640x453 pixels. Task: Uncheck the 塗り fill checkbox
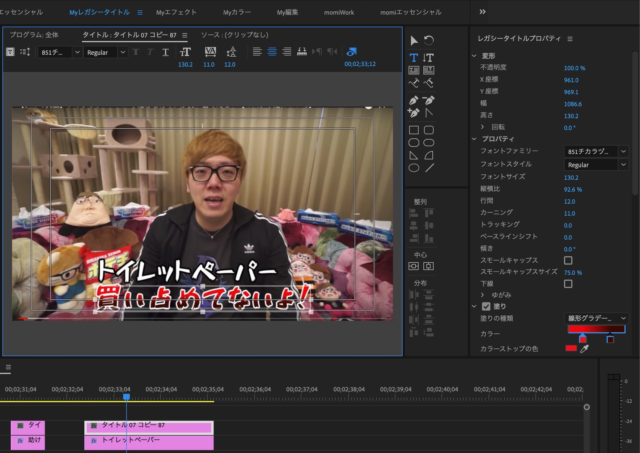tap(486, 306)
